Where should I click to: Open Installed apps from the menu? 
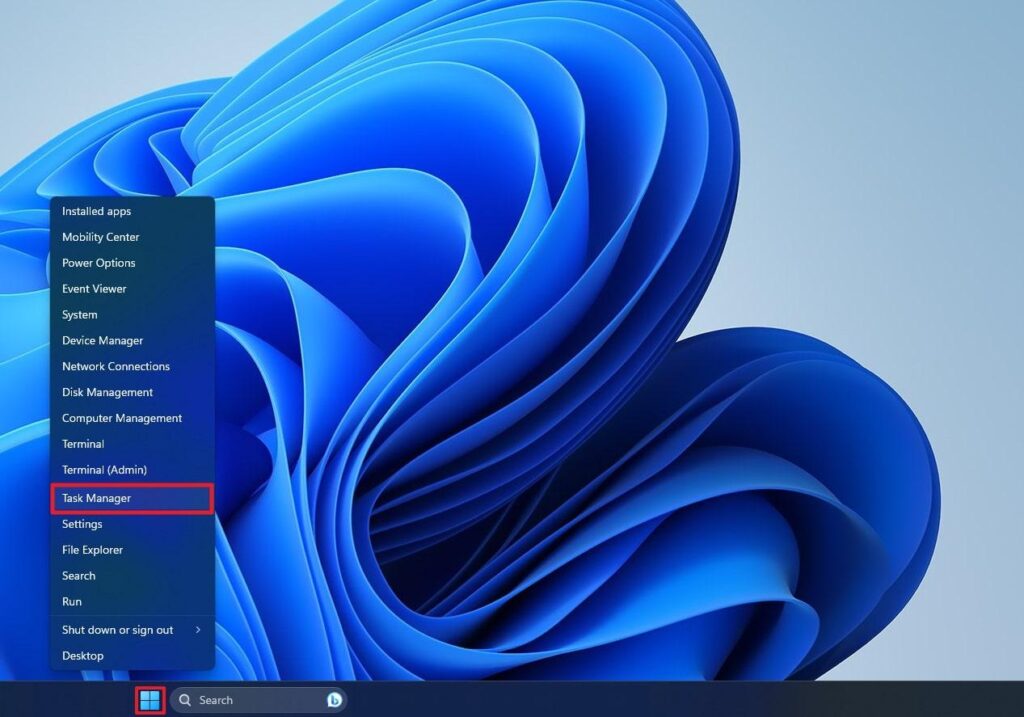pyautogui.click(x=133, y=211)
